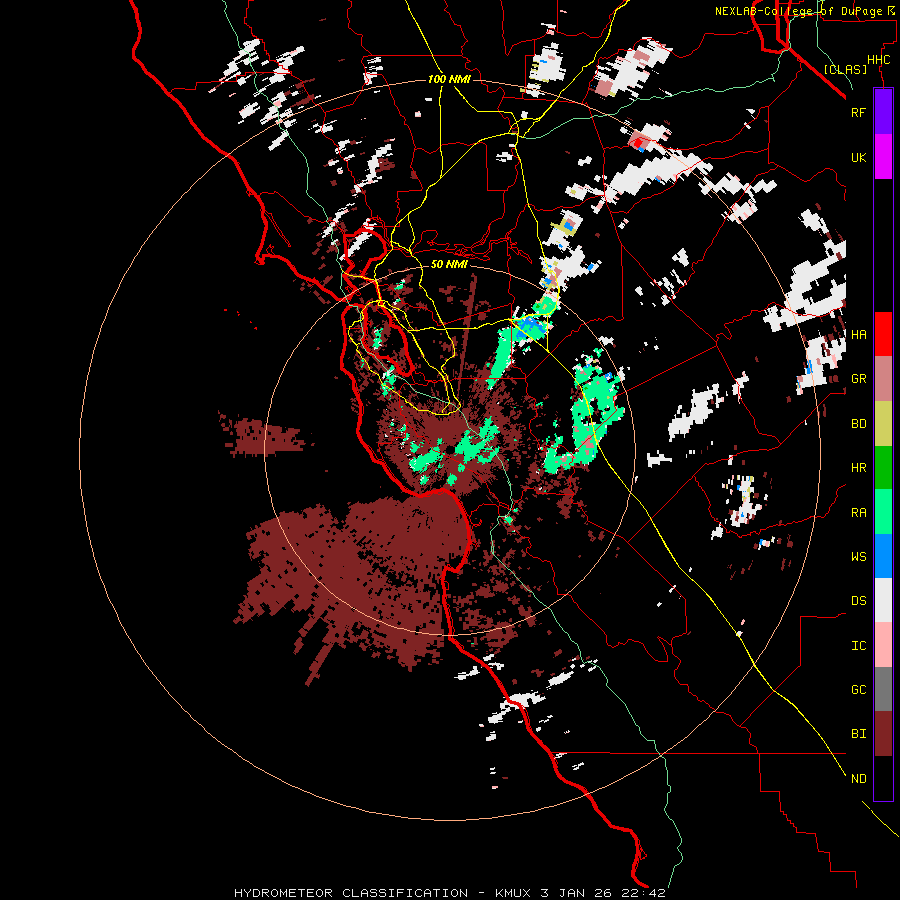This screenshot has width=900, height=900.
Task: Click the purple RF color swatch
Action: 883,112
